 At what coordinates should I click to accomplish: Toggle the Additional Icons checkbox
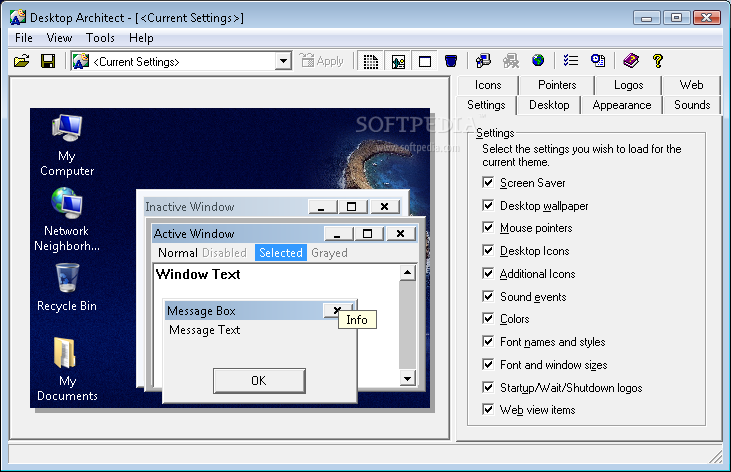pyautogui.click(x=488, y=273)
